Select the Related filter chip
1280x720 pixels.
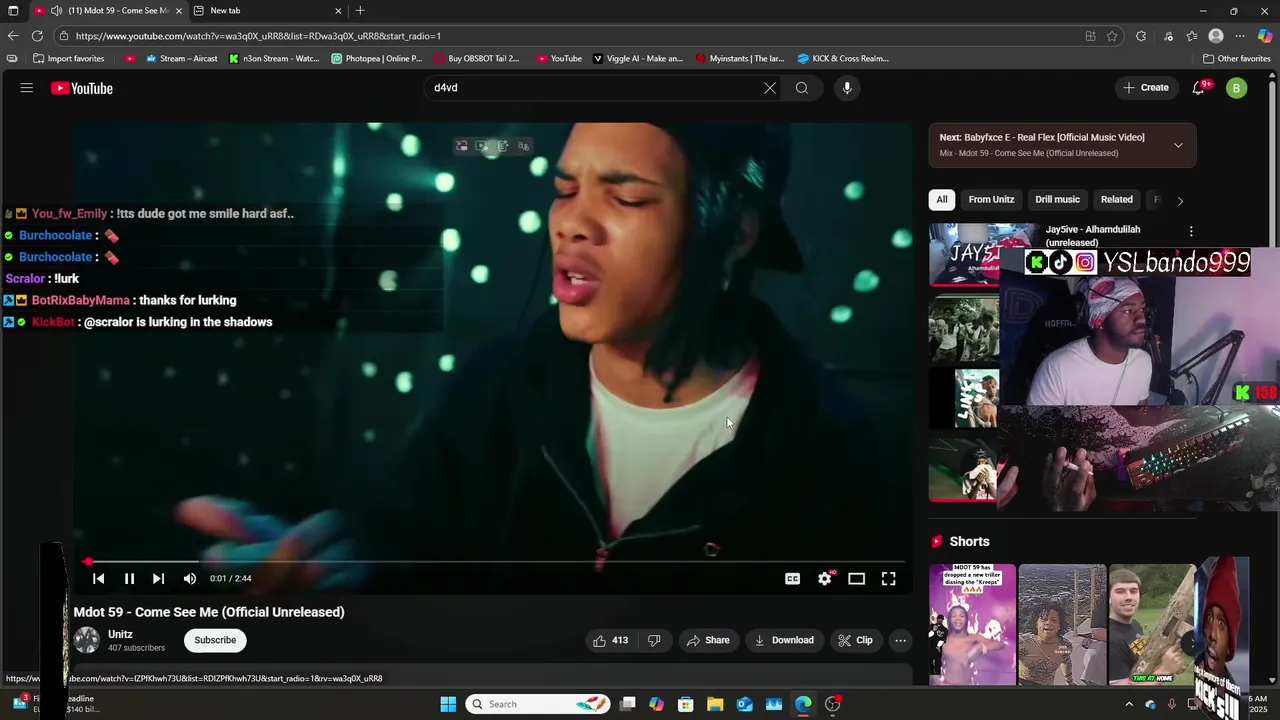coord(1117,199)
